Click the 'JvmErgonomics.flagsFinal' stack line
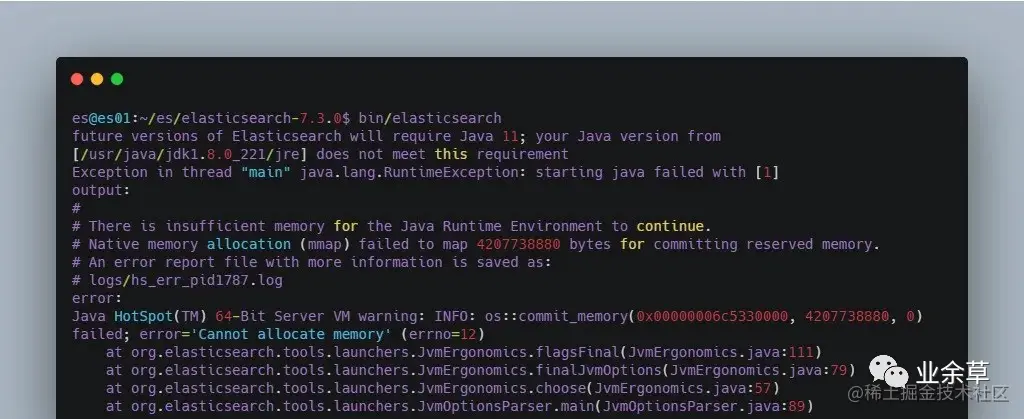Screen dimensions: 1024x419 tap(463, 352)
